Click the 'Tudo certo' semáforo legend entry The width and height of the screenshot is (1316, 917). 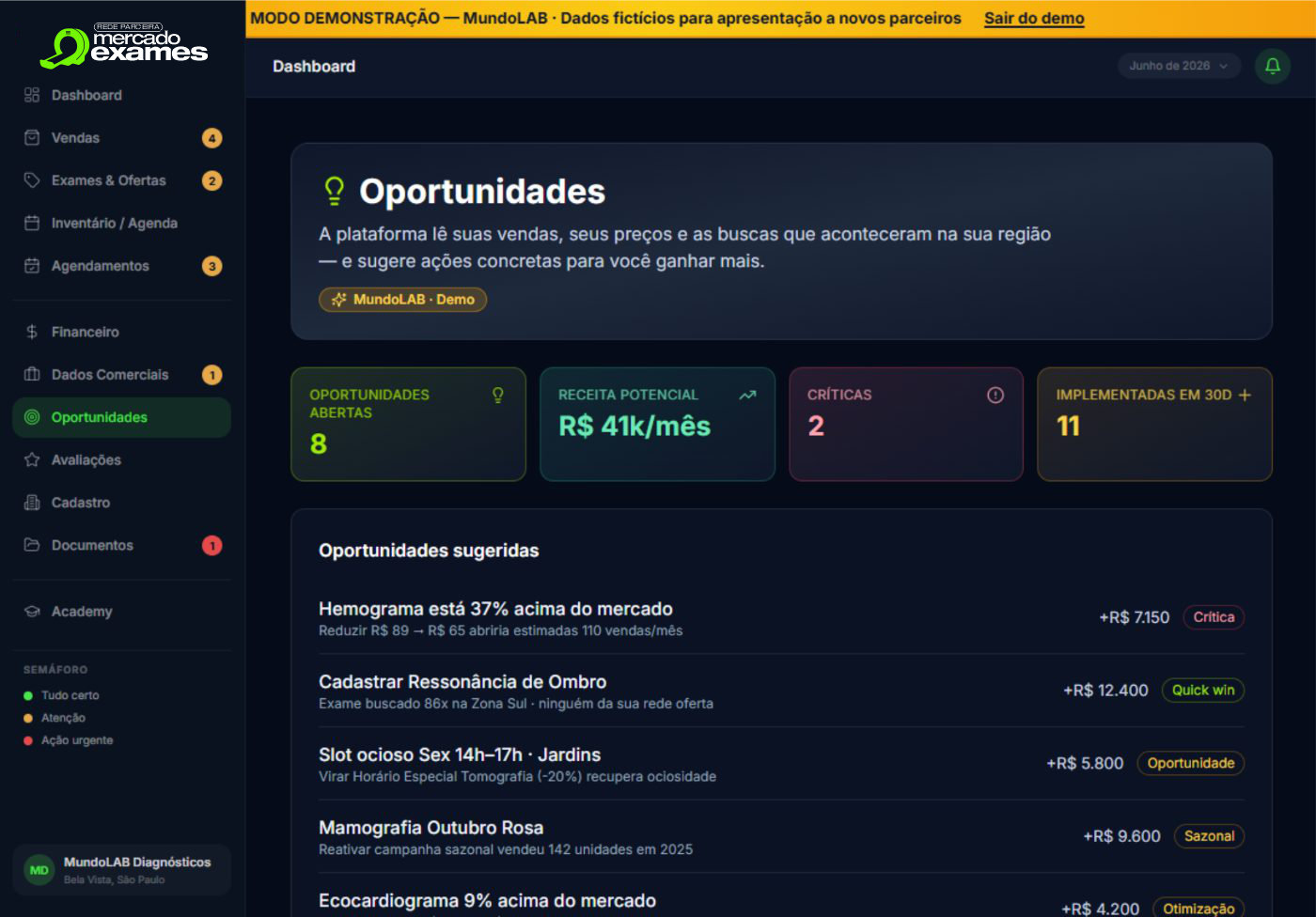[61, 695]
